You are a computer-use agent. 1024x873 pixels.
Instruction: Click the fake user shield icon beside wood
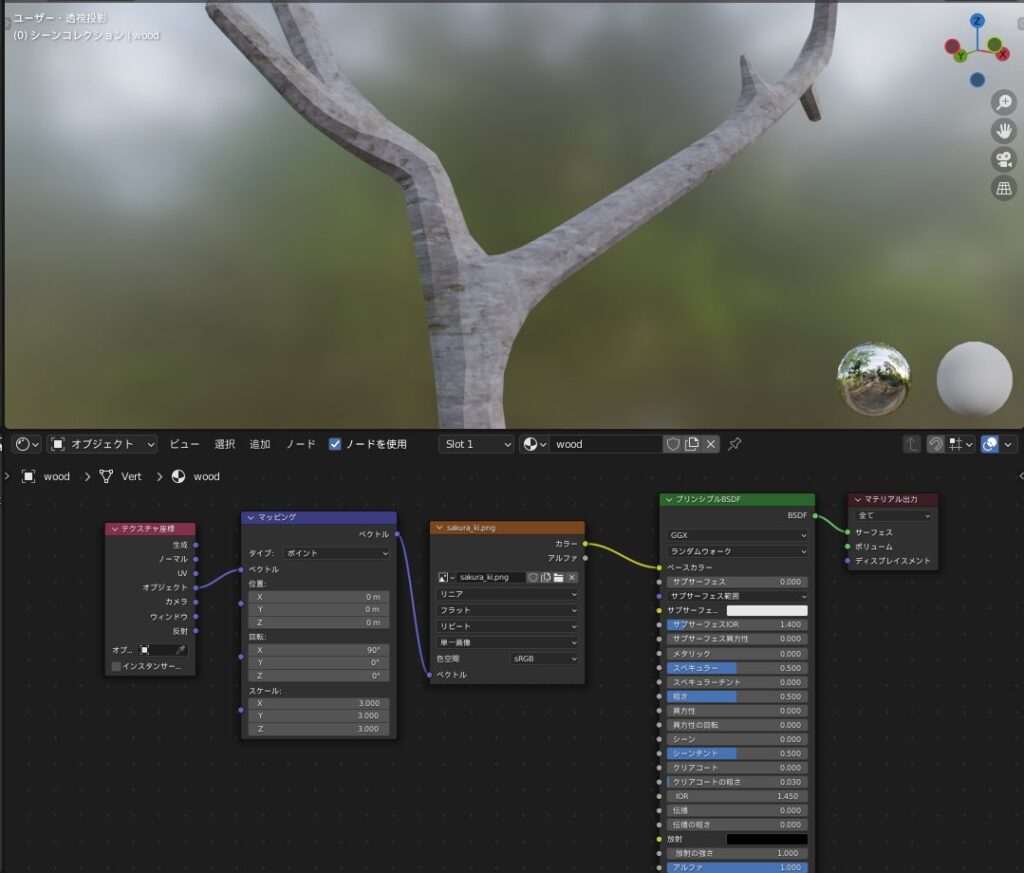[673, 444]
